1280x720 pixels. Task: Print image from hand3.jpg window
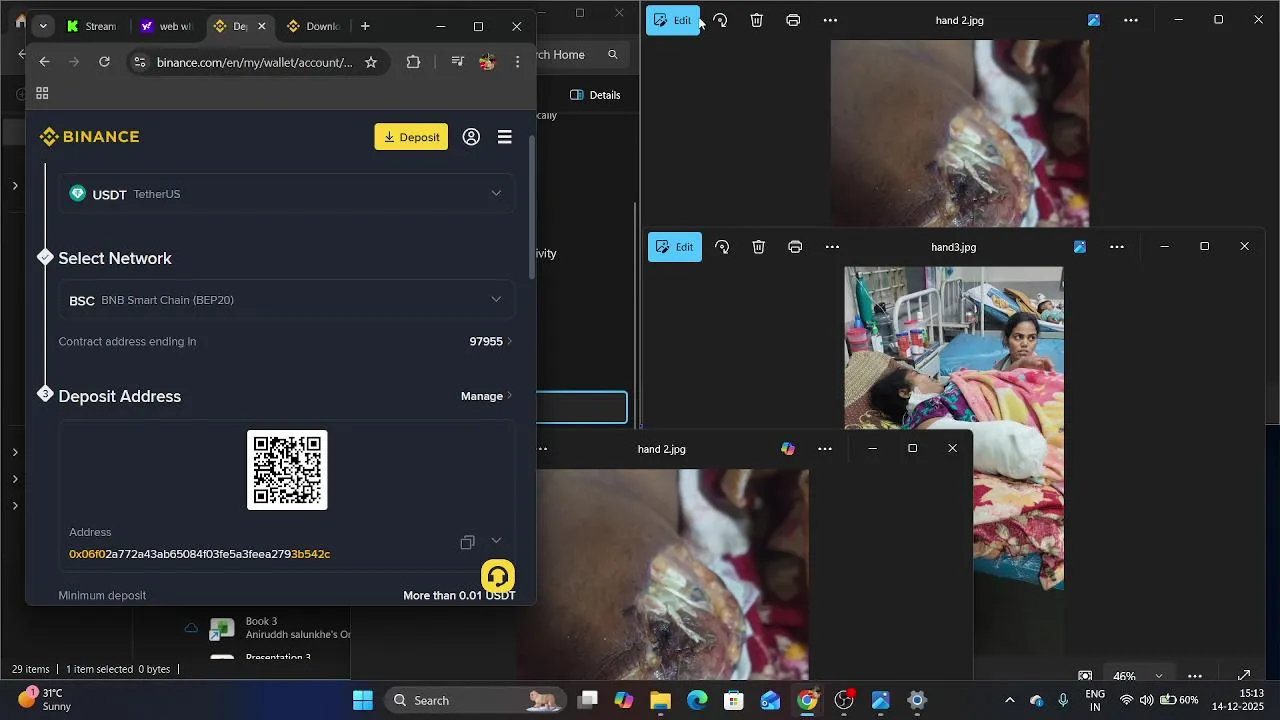(795, 247)
